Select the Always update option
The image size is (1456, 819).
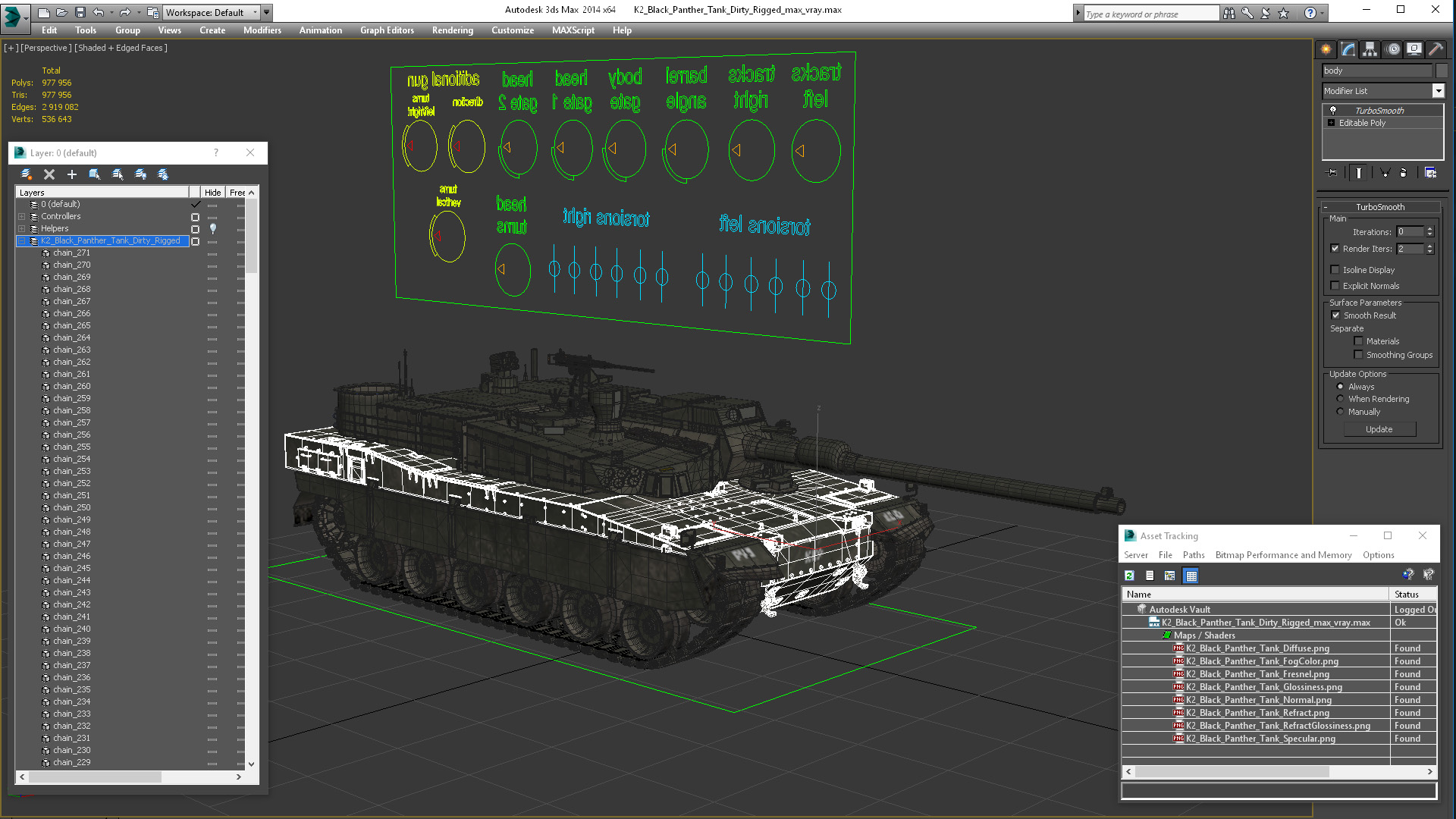pyautogui.click(x=1340, y=387)
